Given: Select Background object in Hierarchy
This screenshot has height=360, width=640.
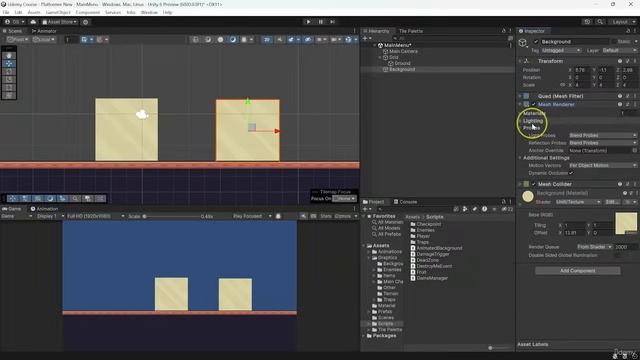Looking at the screenshot, I should tap(402, 69).
